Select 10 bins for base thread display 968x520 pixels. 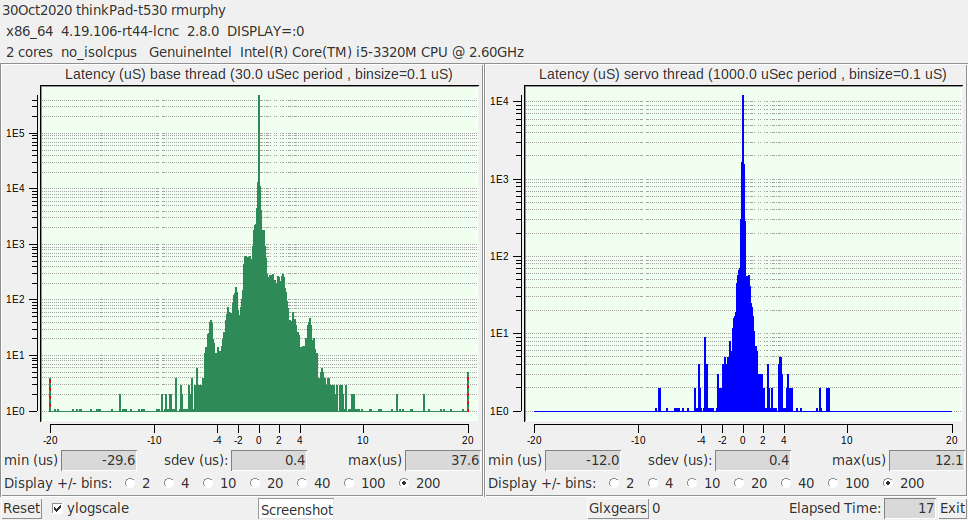pos(208,483)
